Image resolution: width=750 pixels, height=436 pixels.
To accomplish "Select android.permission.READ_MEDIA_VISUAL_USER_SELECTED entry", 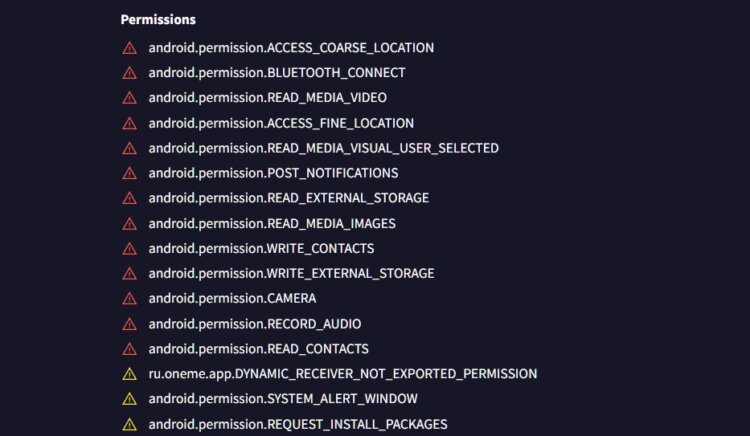I will click(x=323, y=148).
